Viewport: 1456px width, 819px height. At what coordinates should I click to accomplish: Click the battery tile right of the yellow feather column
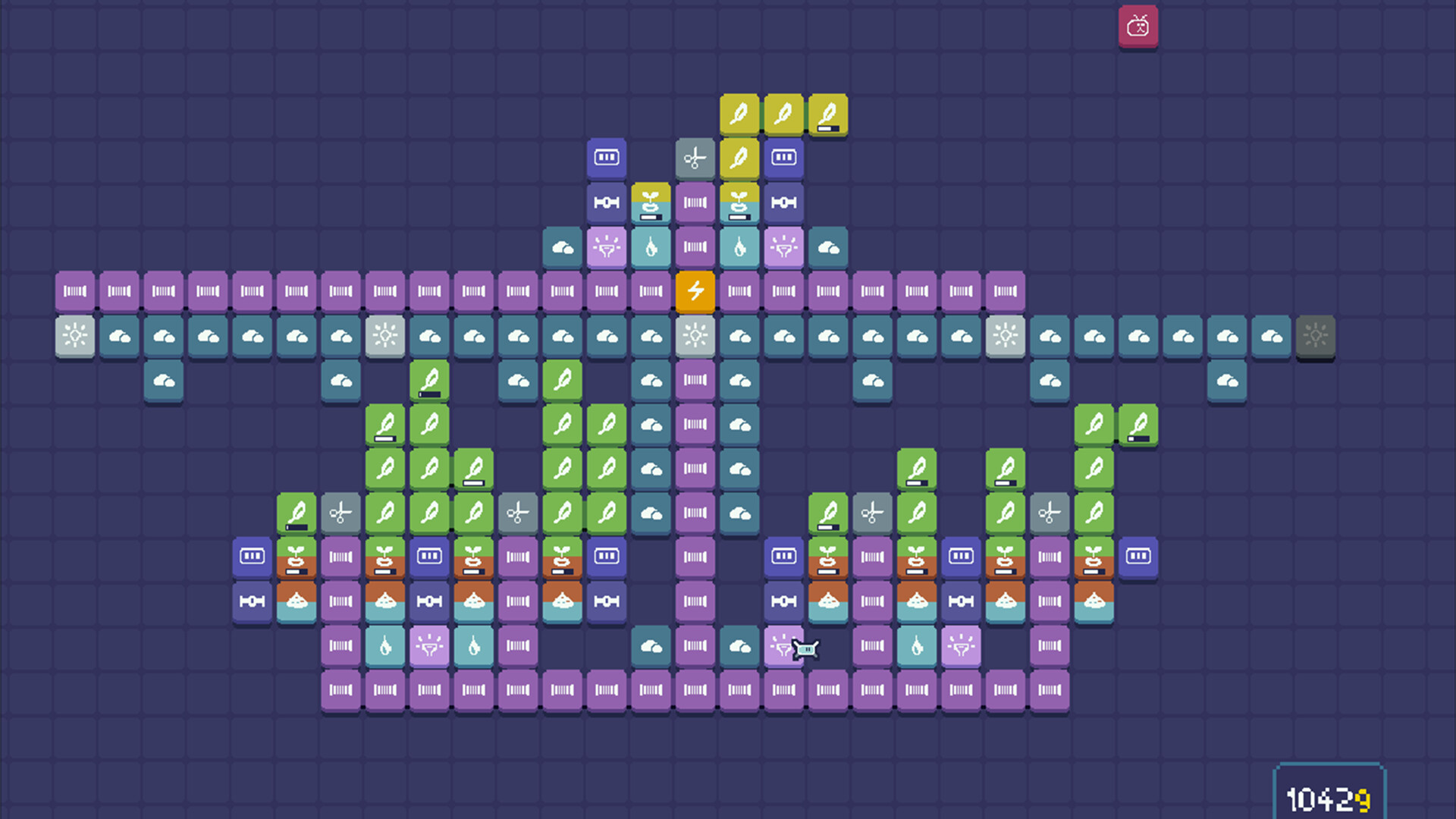click(x=783, y=158)
